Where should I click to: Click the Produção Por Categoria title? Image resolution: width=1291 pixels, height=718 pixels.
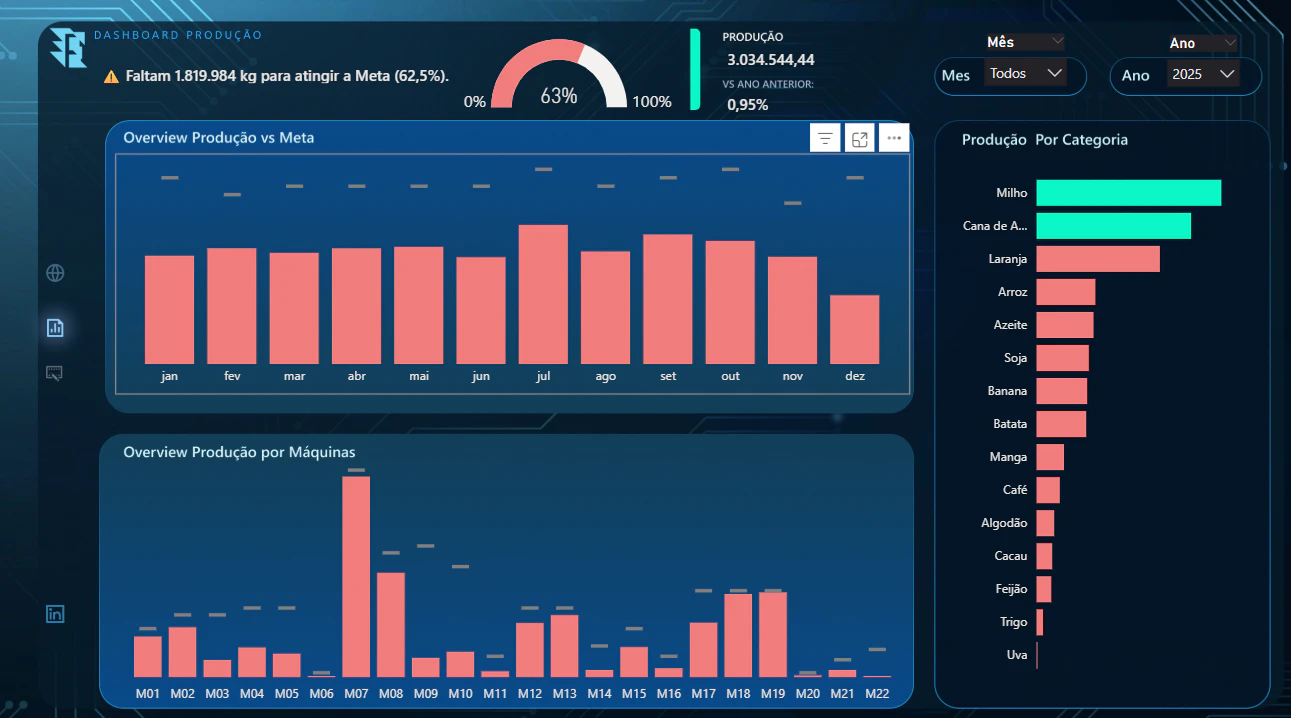[1045, 140]
